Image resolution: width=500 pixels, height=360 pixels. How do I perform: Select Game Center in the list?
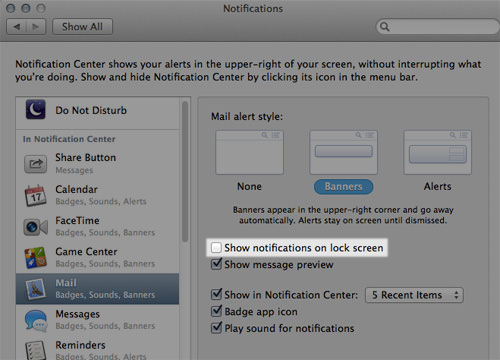[x=97, y=258]
